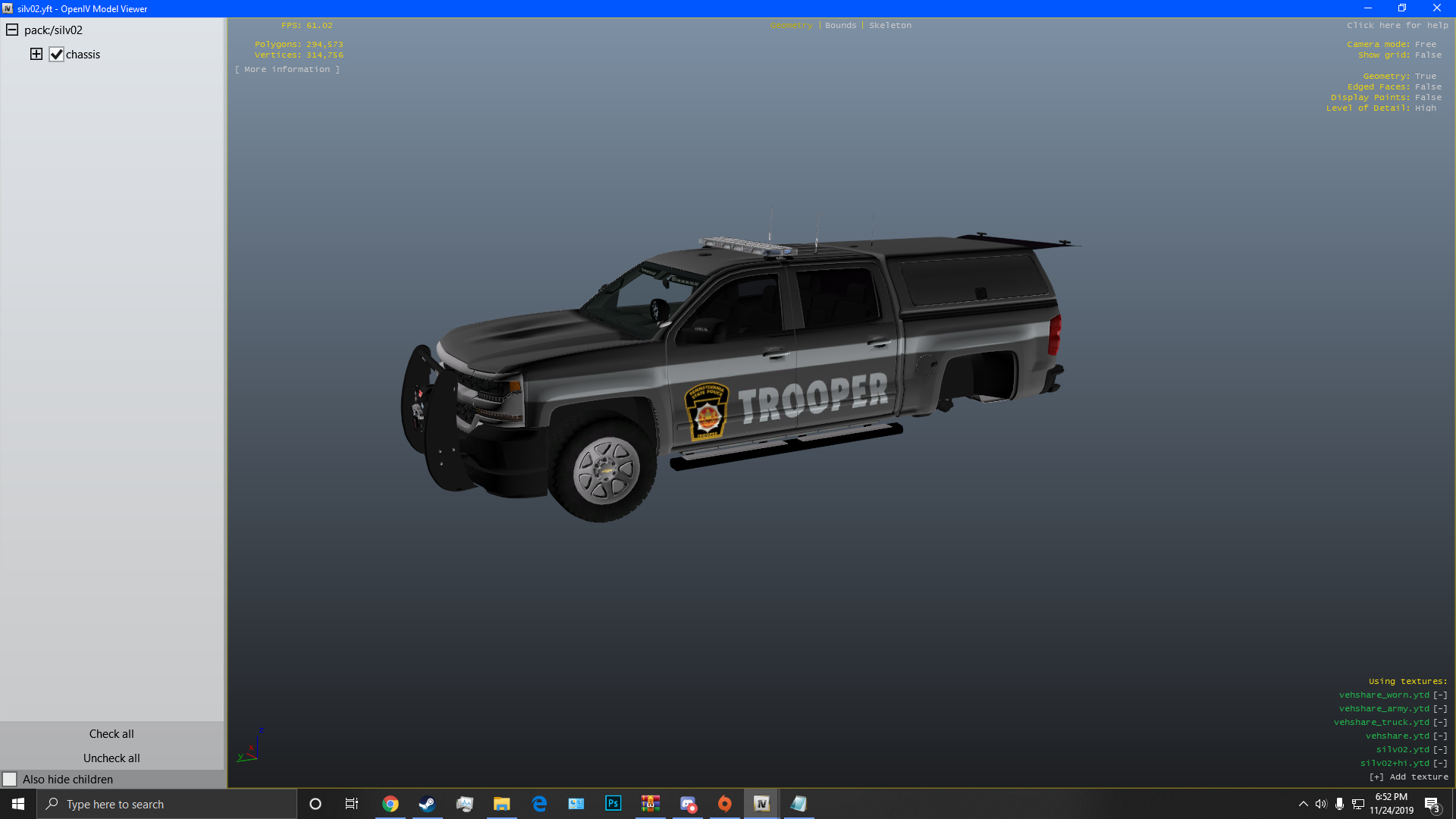Expand the More information section

click(287, 69)
